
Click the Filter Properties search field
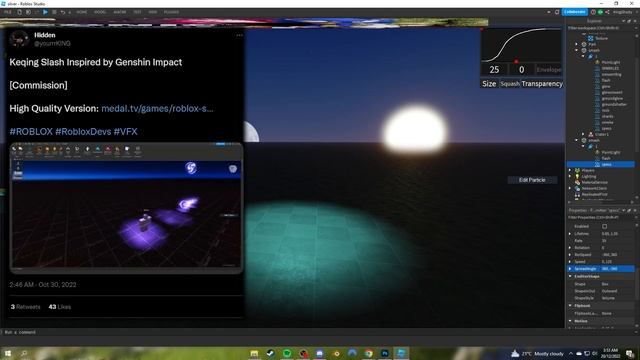coord(600,217)
